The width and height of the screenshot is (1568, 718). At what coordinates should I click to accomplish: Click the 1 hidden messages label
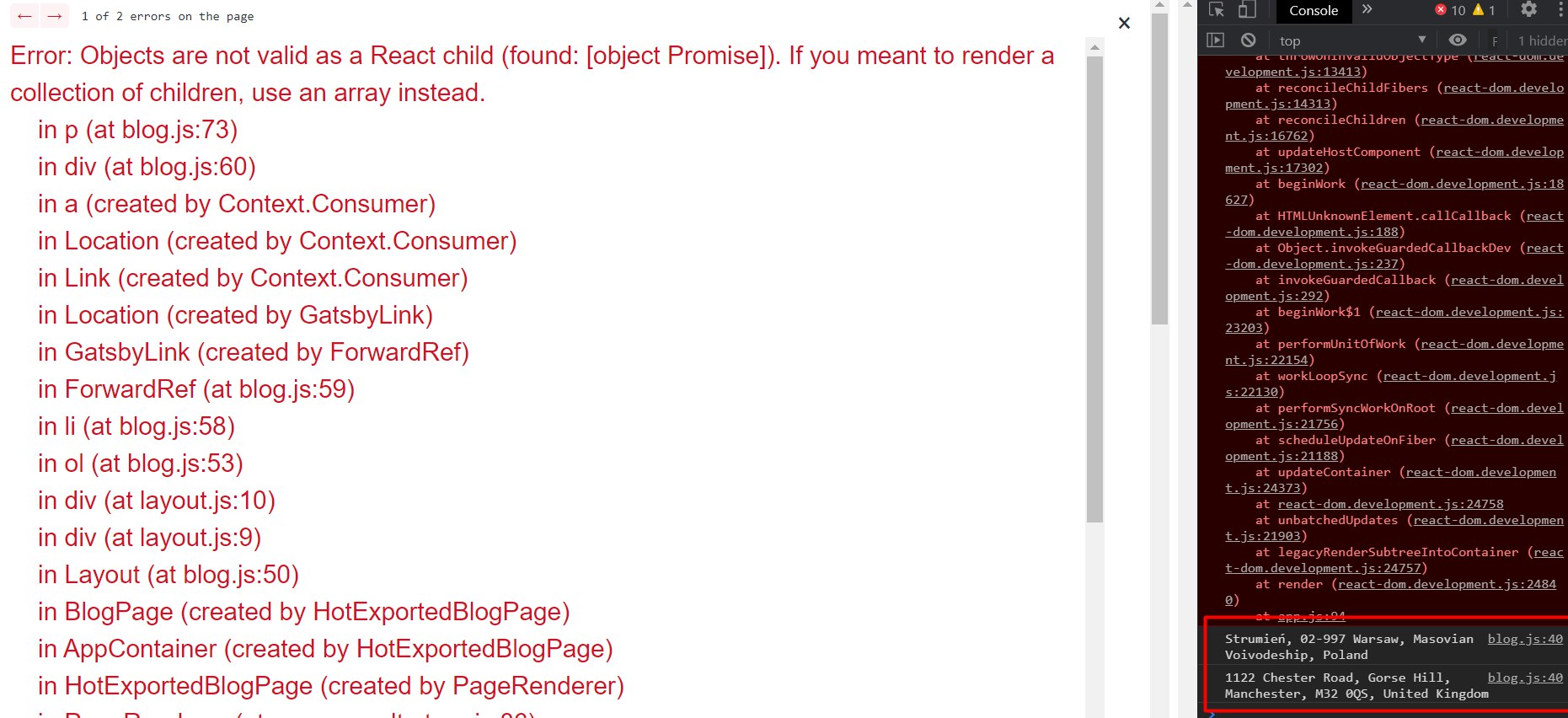click(x=1542, y=40)
